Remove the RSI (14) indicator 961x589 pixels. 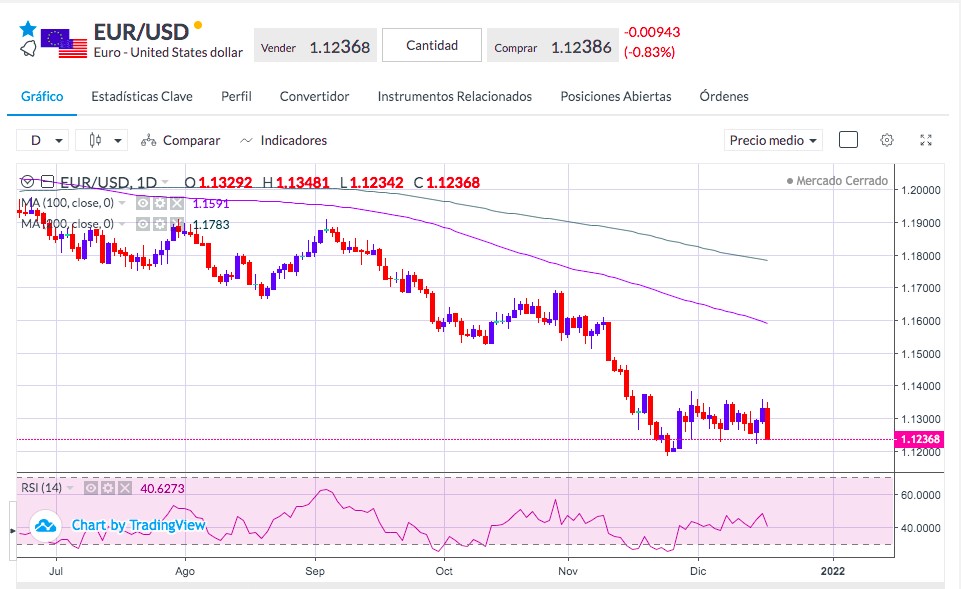tap(125, 488)
